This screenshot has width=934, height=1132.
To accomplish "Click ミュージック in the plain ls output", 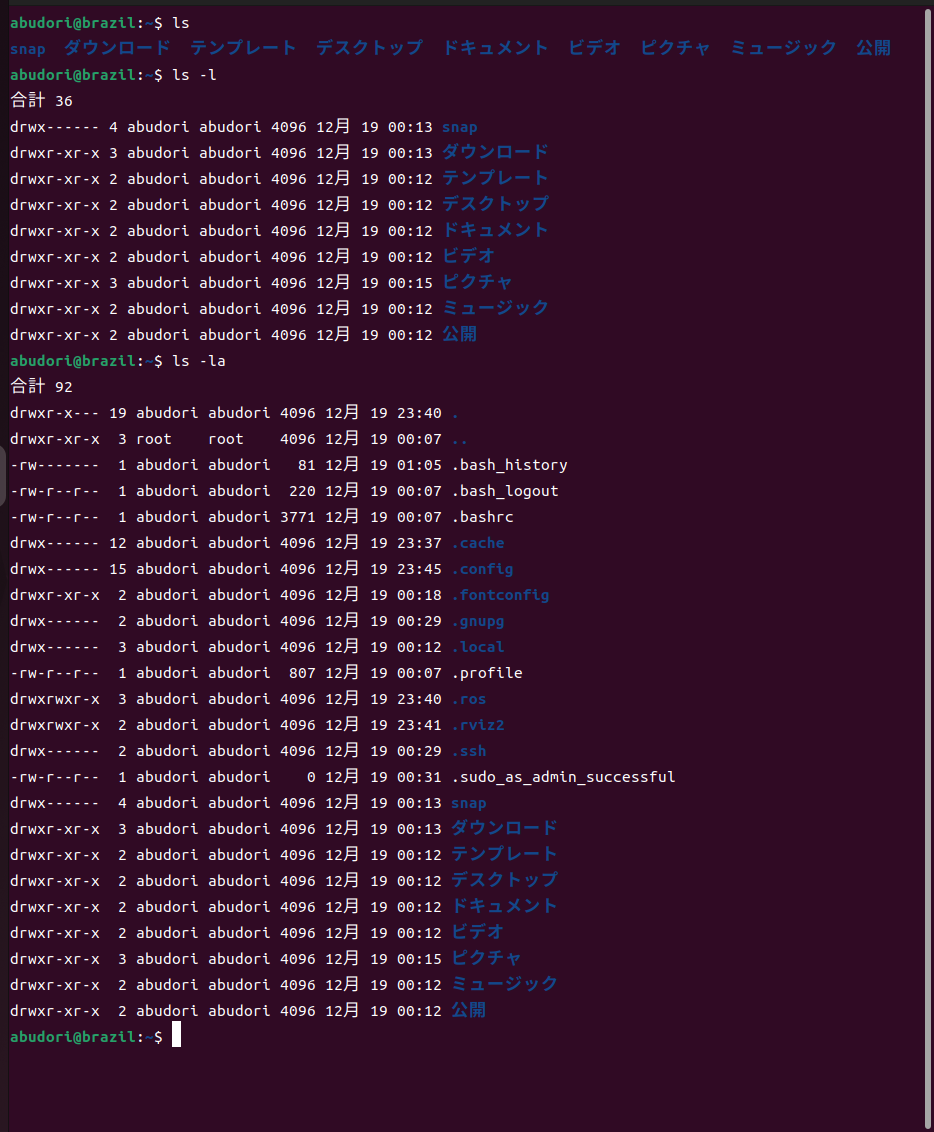I will coord(783,48).
